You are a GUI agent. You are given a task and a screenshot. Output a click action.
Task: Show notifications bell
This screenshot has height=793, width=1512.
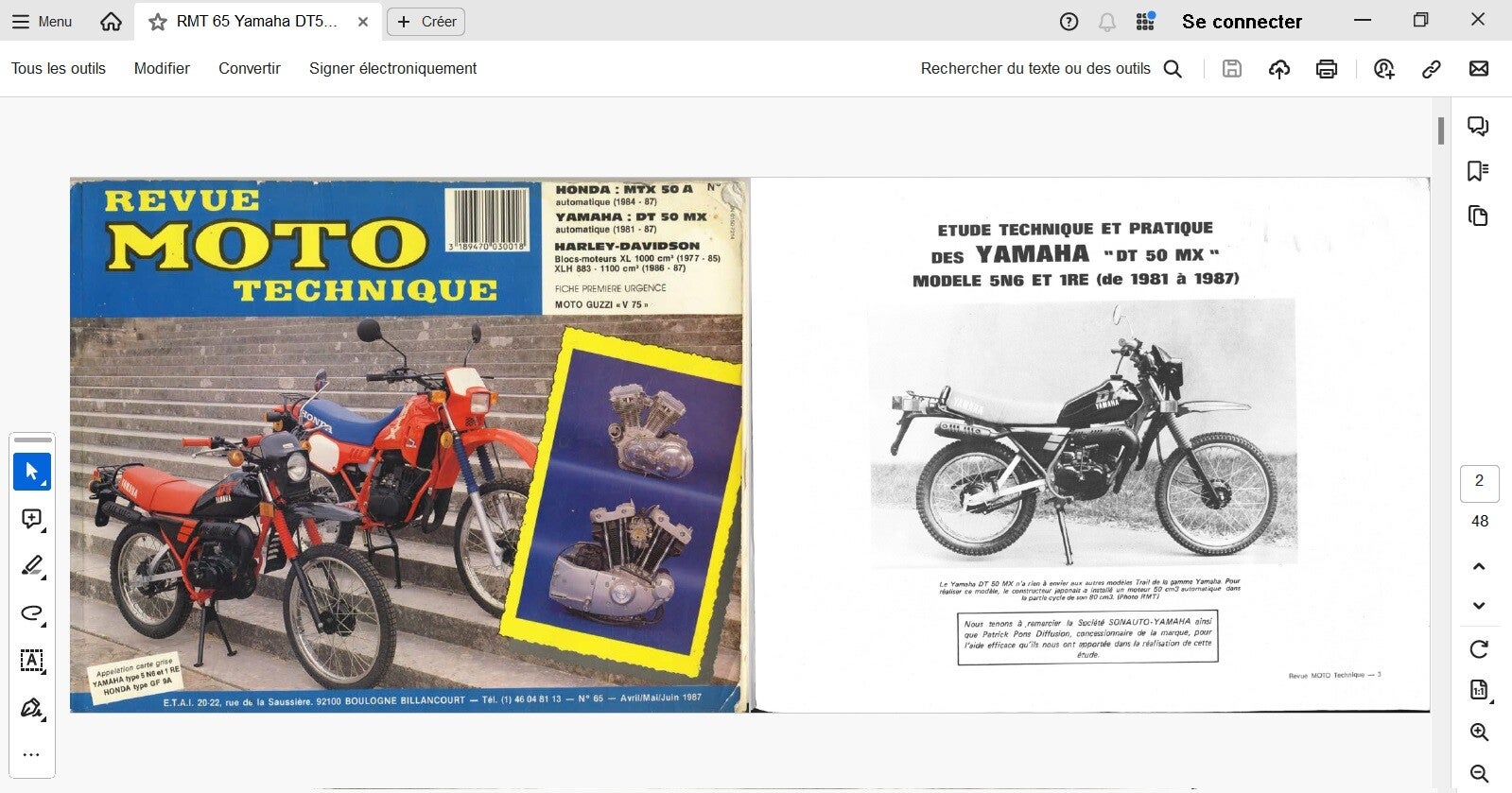coord(1106,21)
